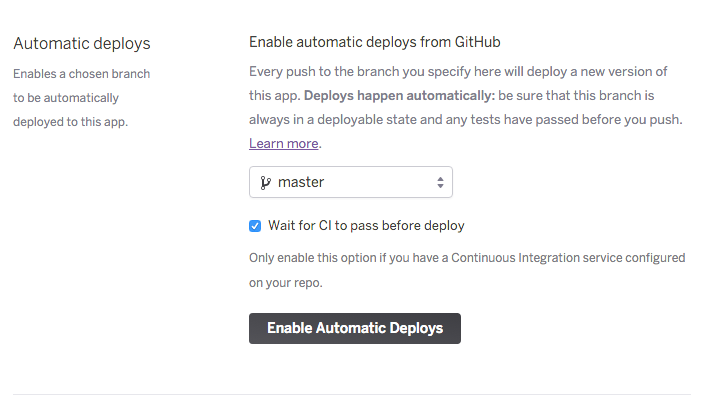
Task: Tick the blue checkmark box for CI
Action: (x=255, y=226)
